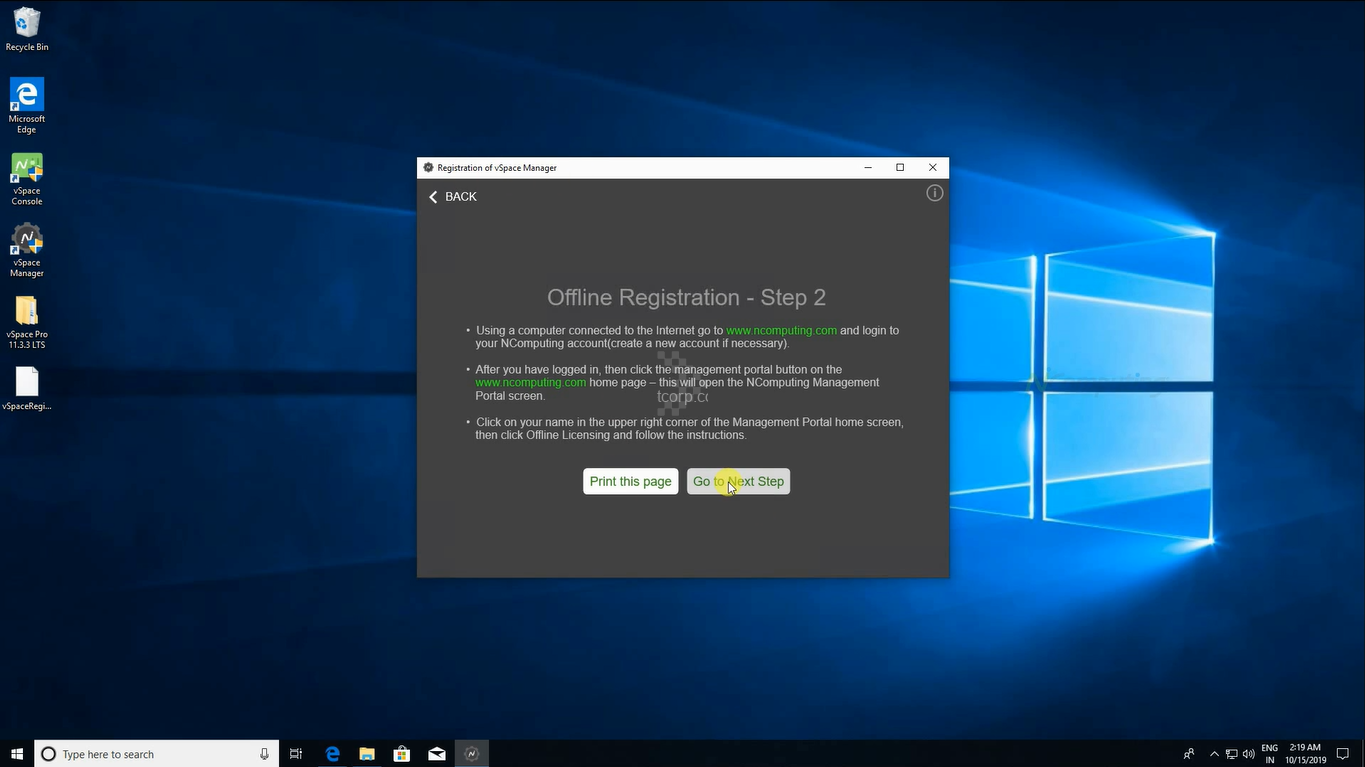The width and height of the screenshot is (1365, 767).
Task: Click the Print this page button
Action: tap(630, 481)
